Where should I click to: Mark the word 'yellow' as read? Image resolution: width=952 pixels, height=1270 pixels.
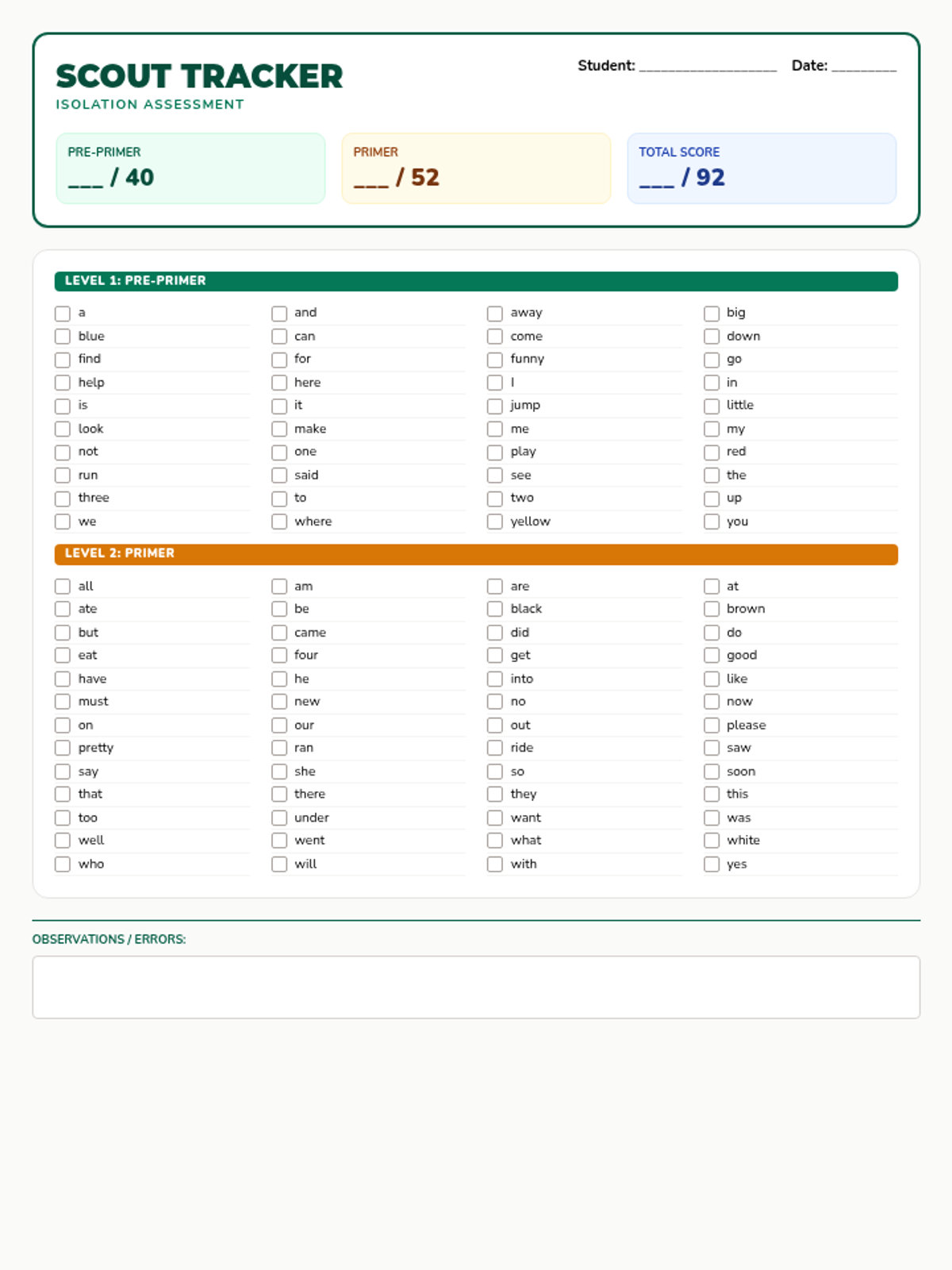495,521
